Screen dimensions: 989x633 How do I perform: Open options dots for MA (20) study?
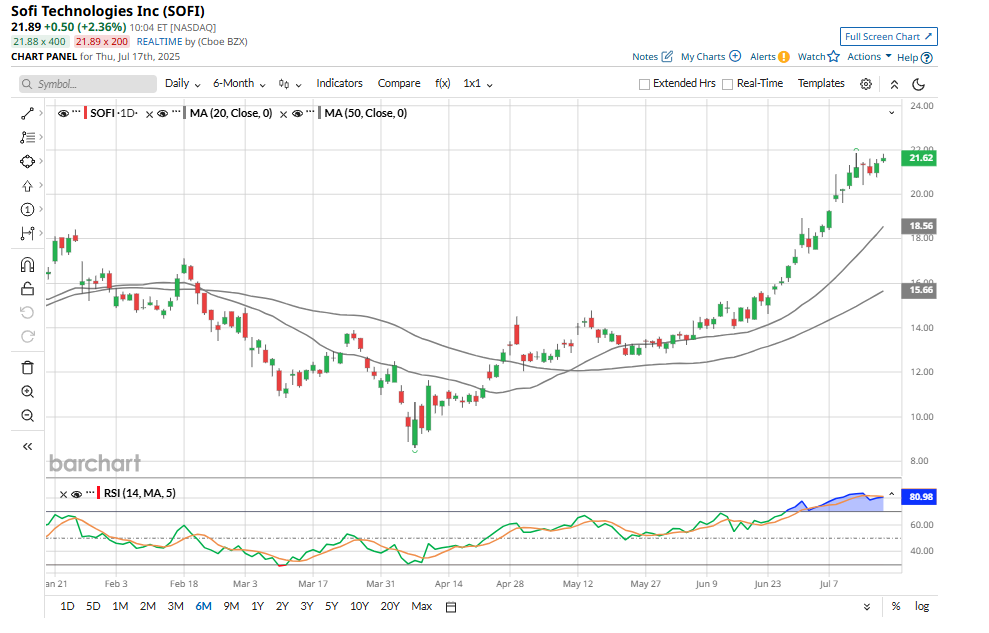(176, 113)
